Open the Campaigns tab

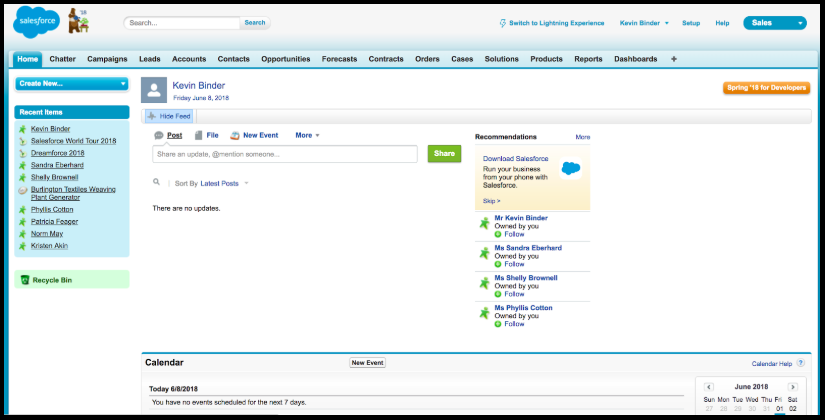coord(107,59)
